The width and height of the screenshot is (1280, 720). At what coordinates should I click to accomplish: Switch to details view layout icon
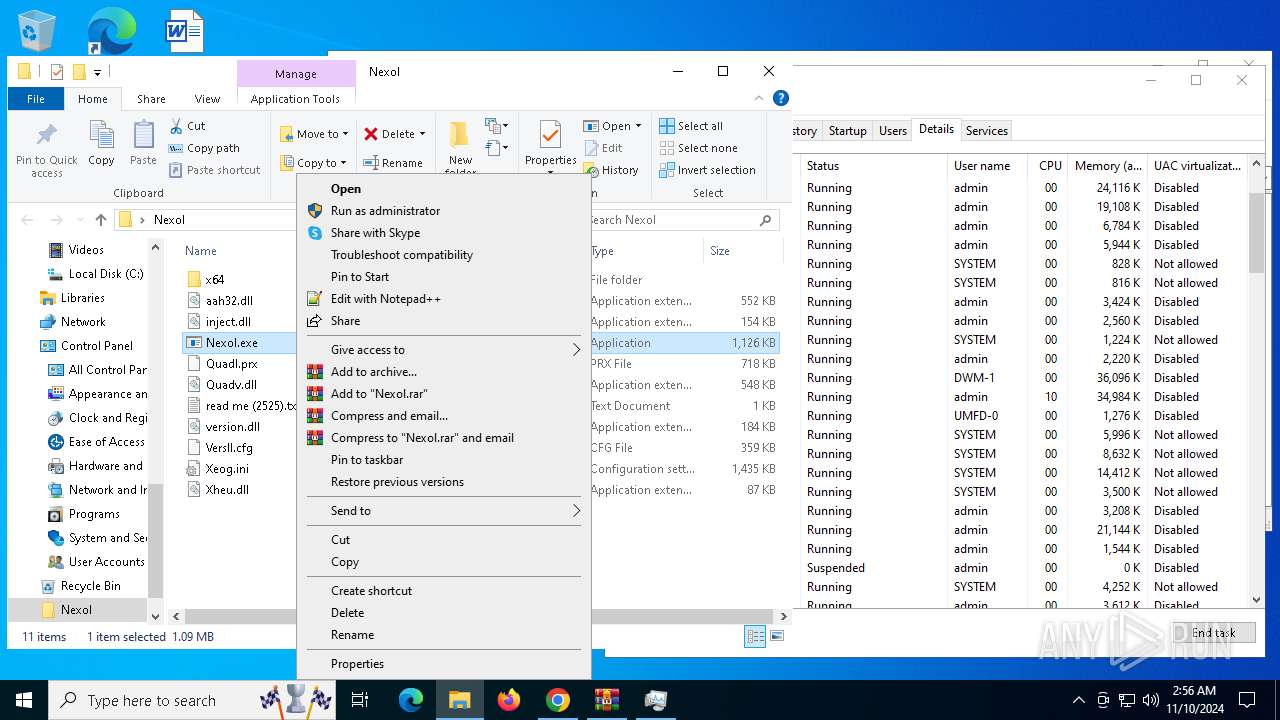[755, 636]
